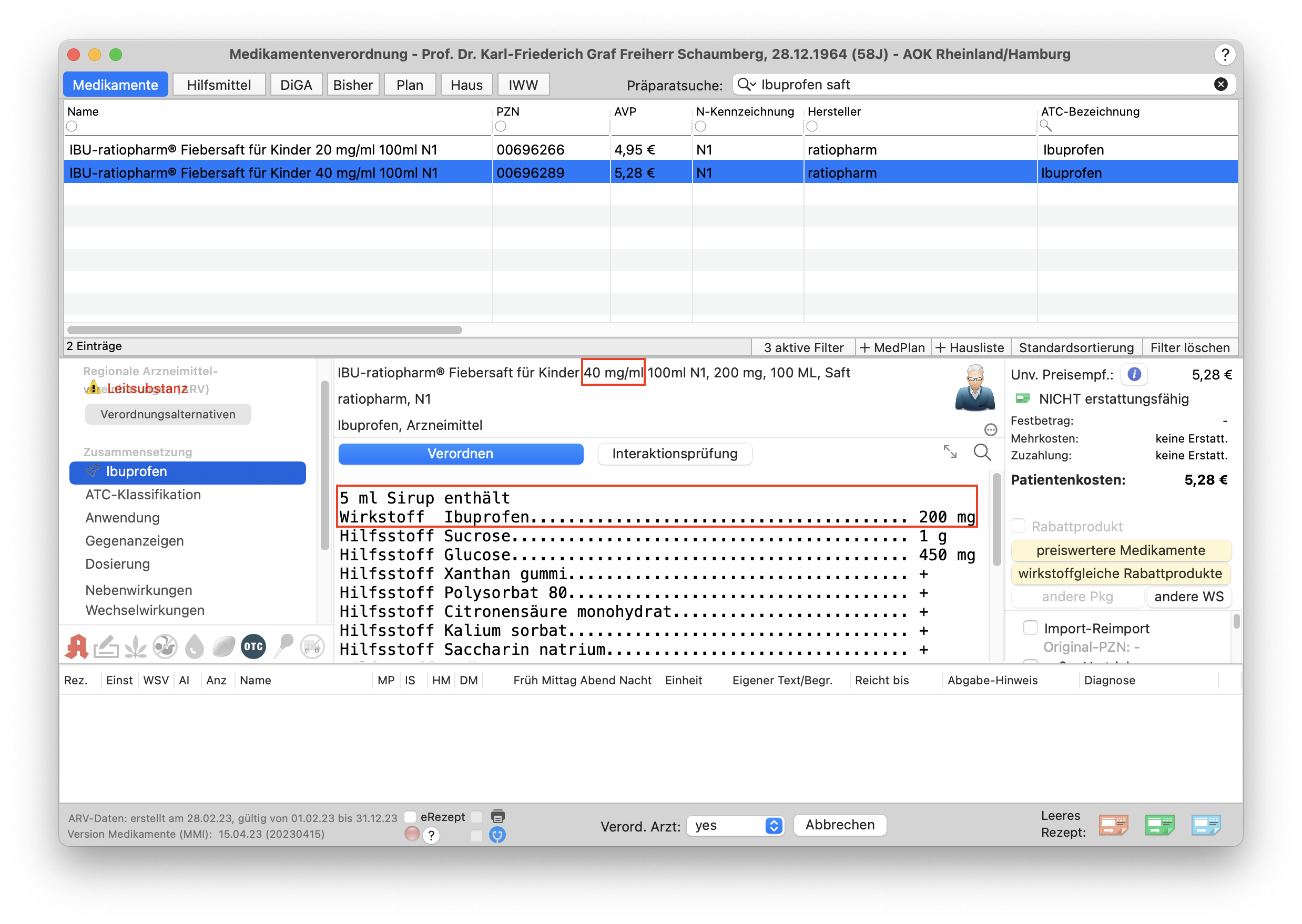Click the green reimbursement status icon
The height and width of the screenshot is (924, 1302).
click(x=1022, y=398)
